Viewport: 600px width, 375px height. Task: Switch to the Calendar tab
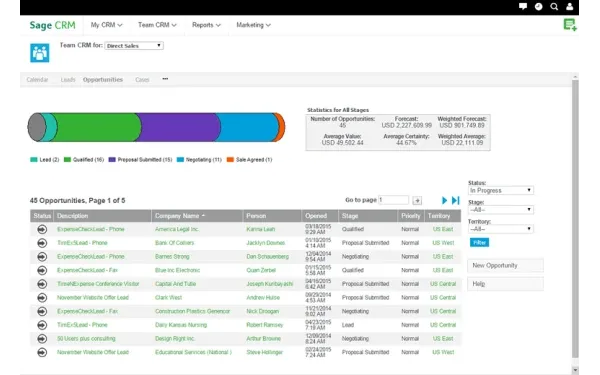point(37,80)
